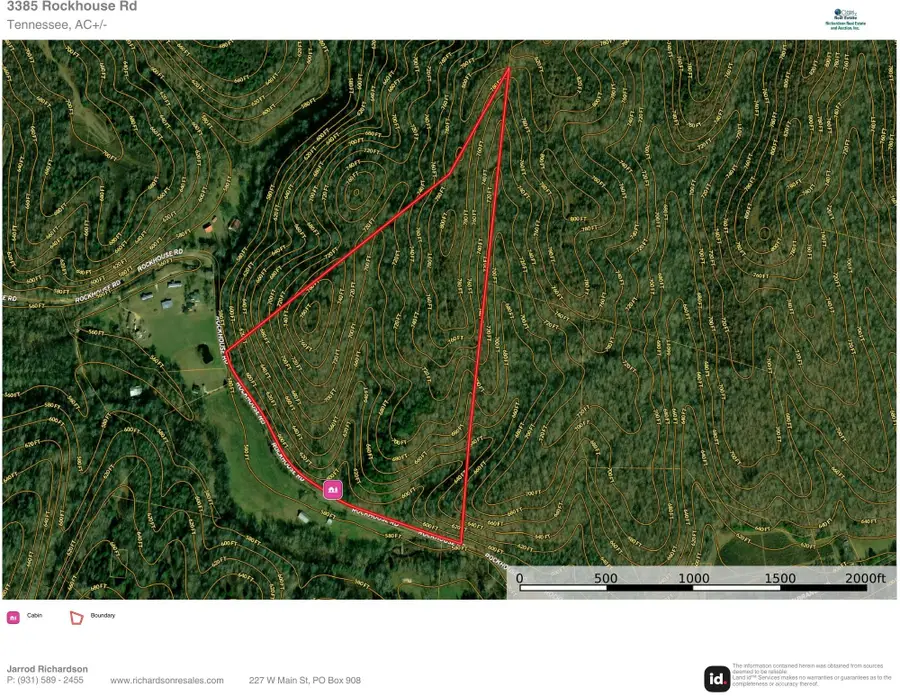
Task: Click the 3385 Rockhouse Rd title
Action: pos(72,7)
